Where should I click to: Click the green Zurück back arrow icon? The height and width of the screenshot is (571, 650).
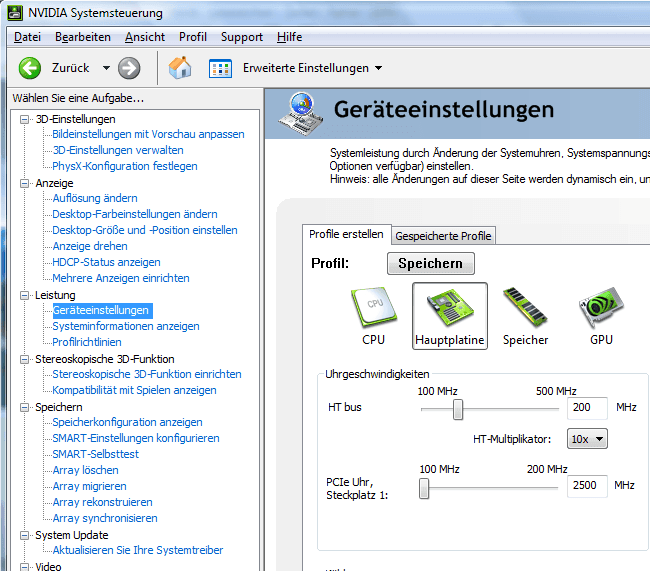[x=30, y=68]
